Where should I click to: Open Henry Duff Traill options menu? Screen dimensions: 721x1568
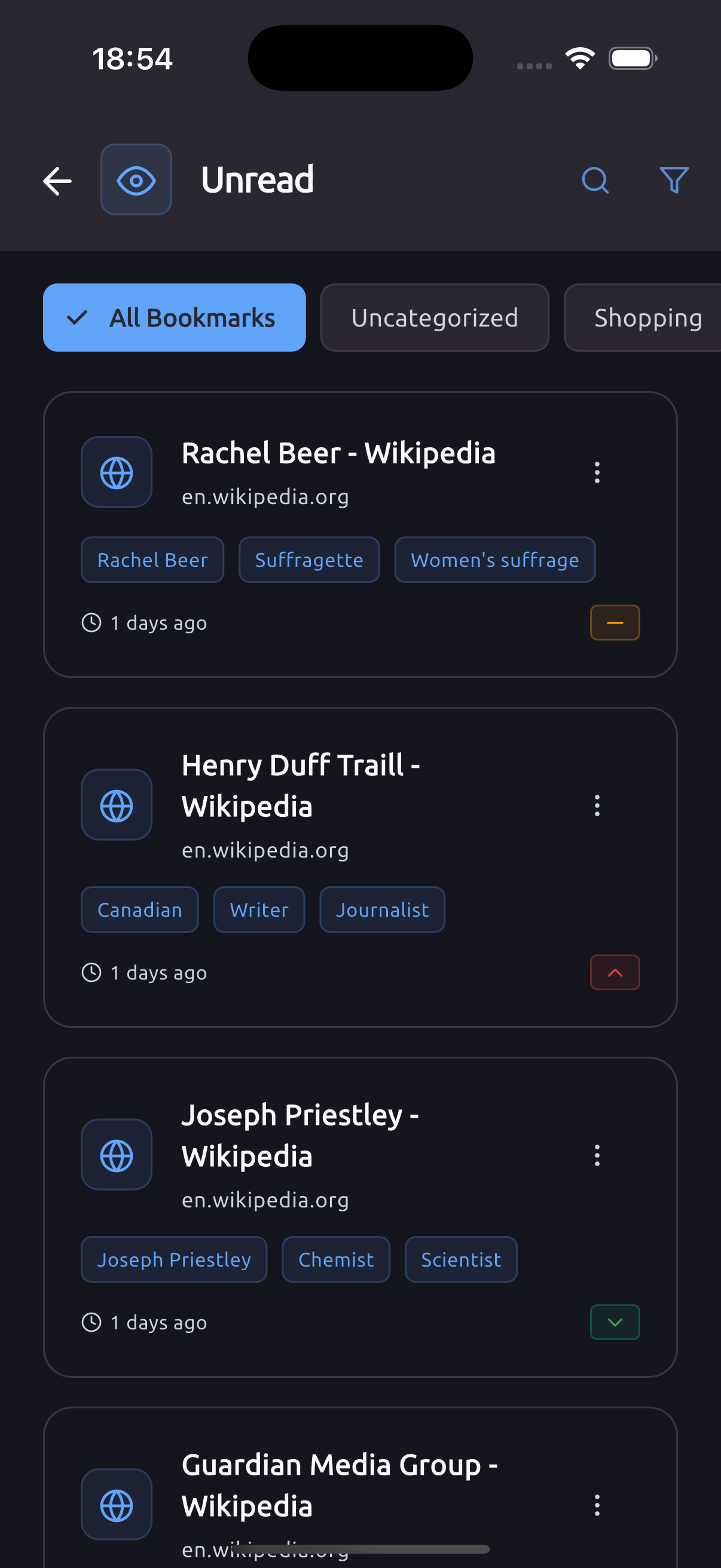coord(597,806)
